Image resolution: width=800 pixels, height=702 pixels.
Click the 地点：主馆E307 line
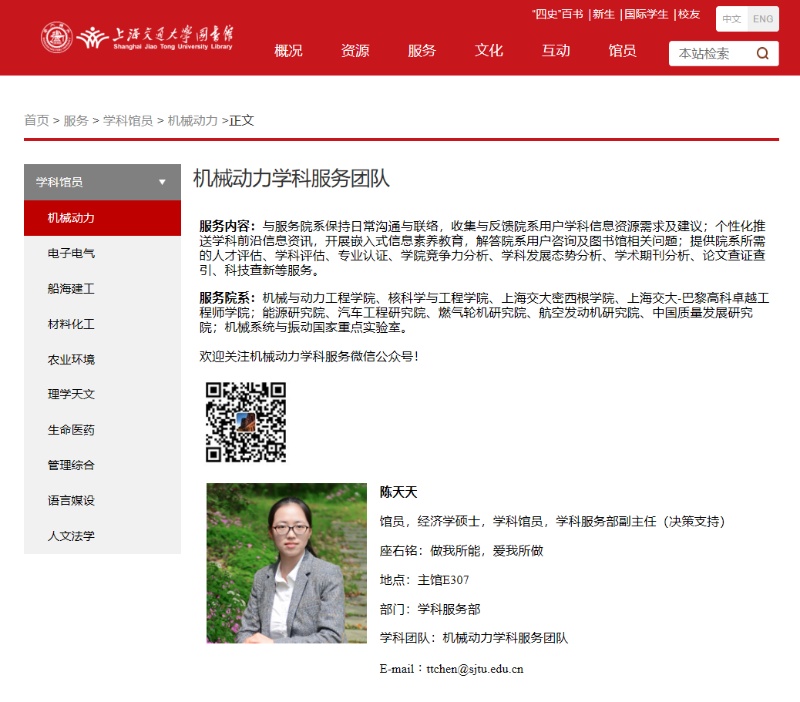[424, 580]
